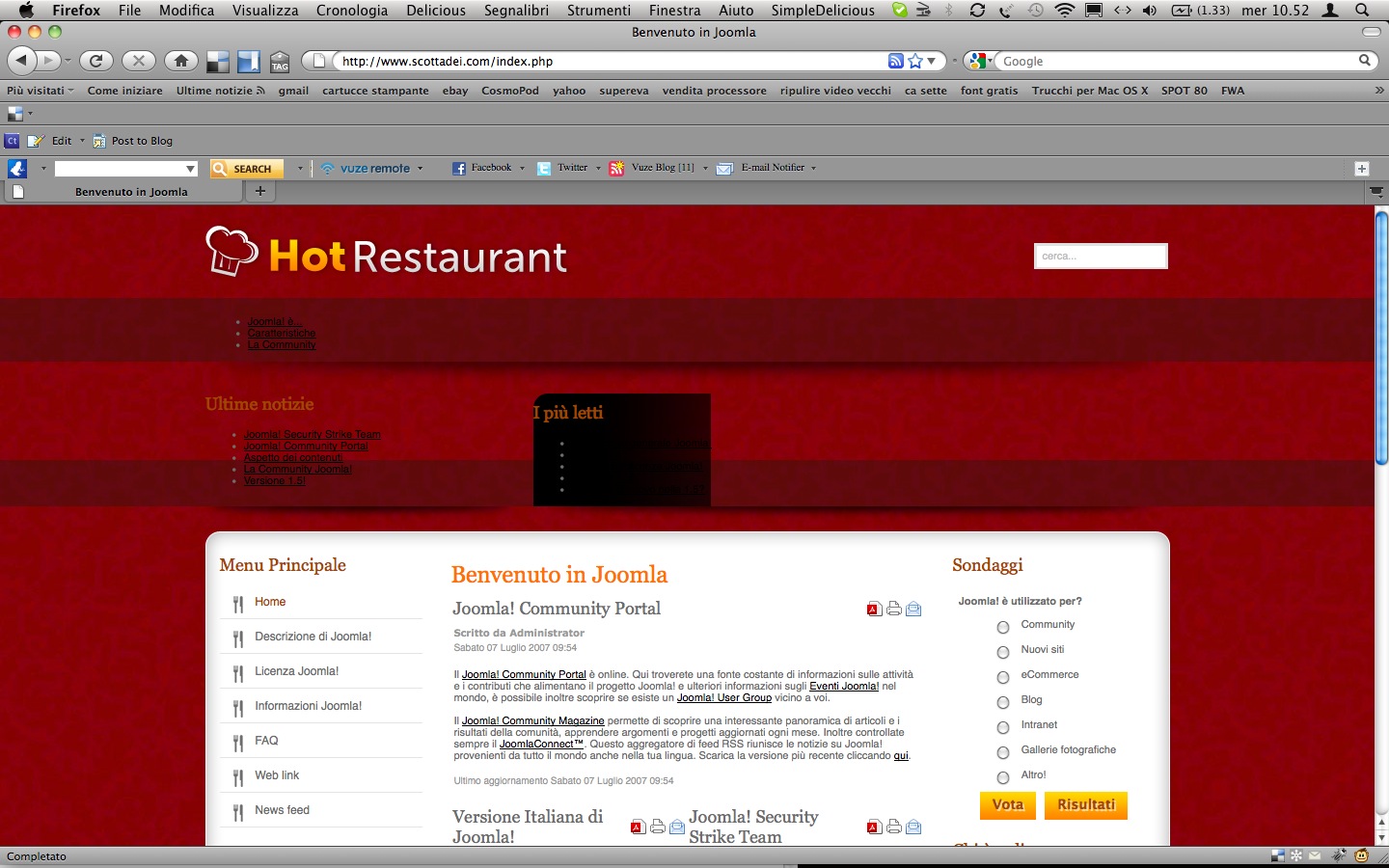Click the Edit pencil icon

tap(36, 141)
